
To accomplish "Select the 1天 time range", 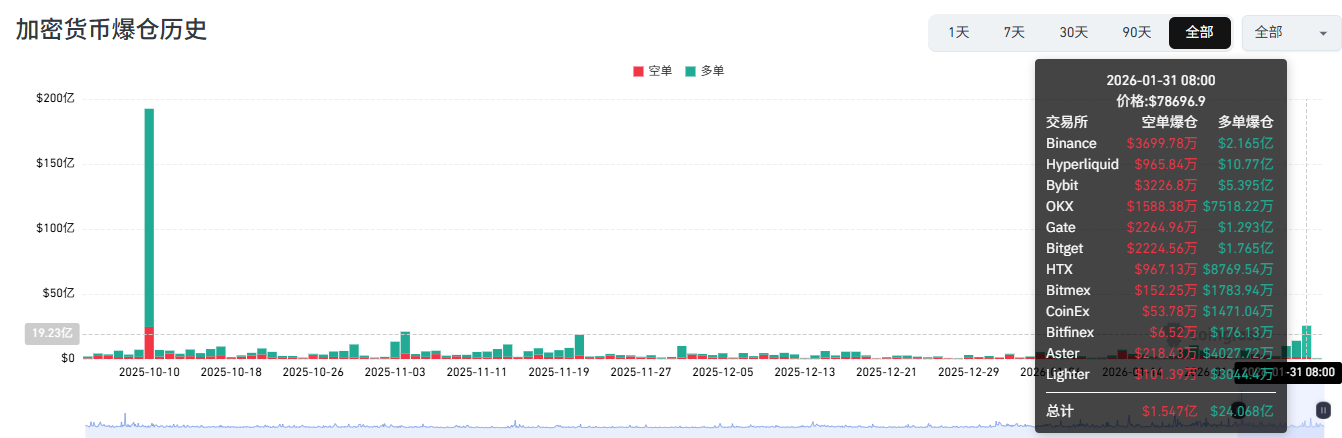I will 959,32.
